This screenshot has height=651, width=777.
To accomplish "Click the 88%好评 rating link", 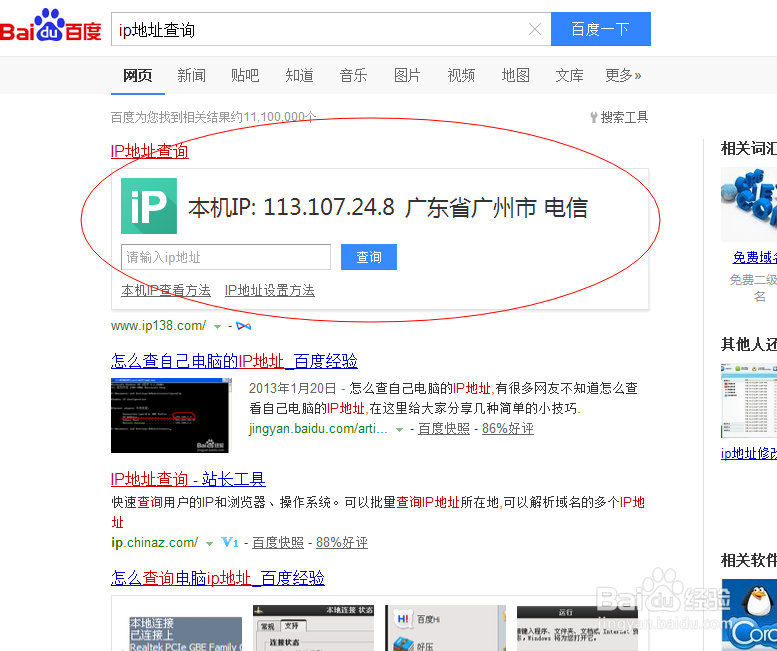I will click(342, 542).
